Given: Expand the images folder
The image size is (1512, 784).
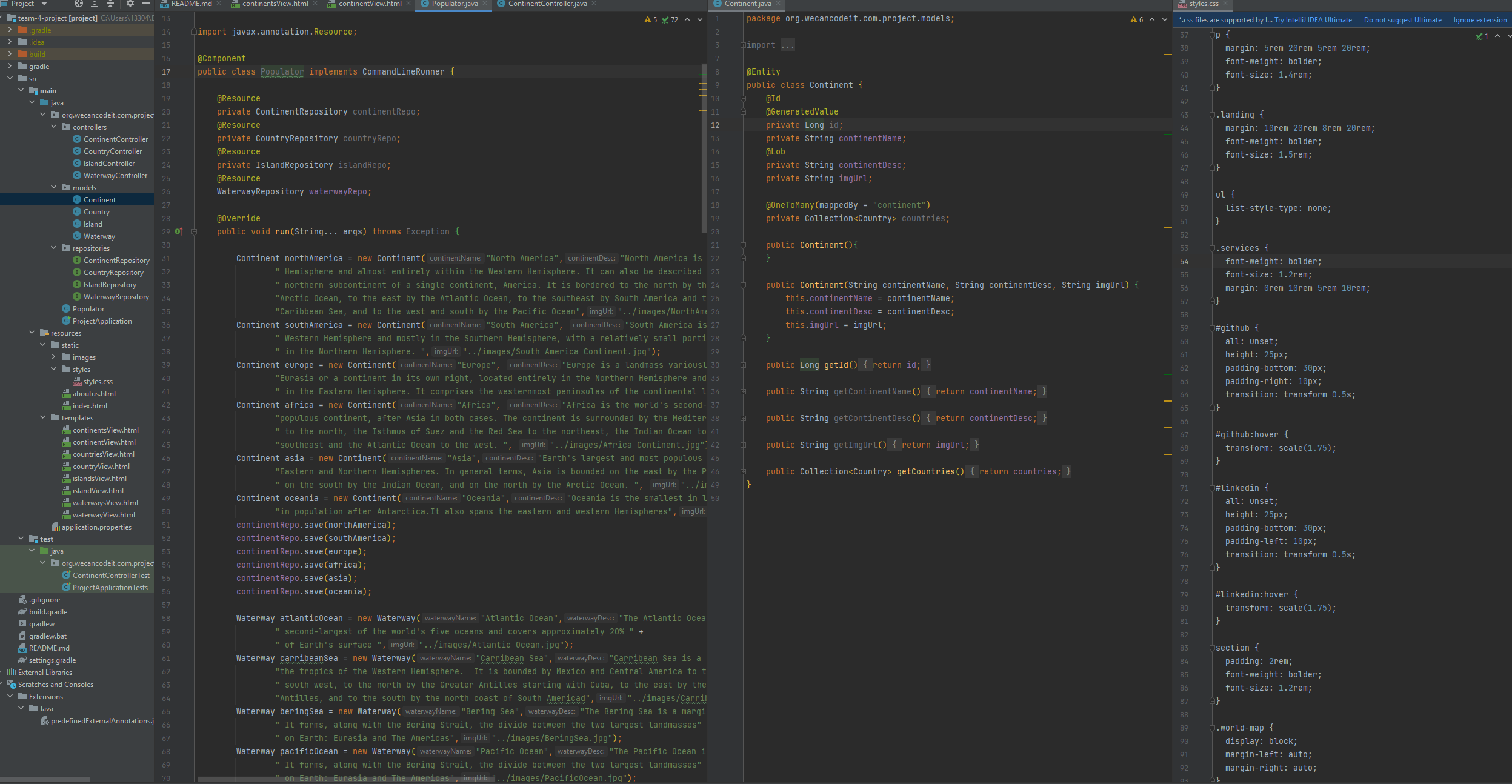Looking at the screenshot, I should pyautogui.click(x=54, y=357).
